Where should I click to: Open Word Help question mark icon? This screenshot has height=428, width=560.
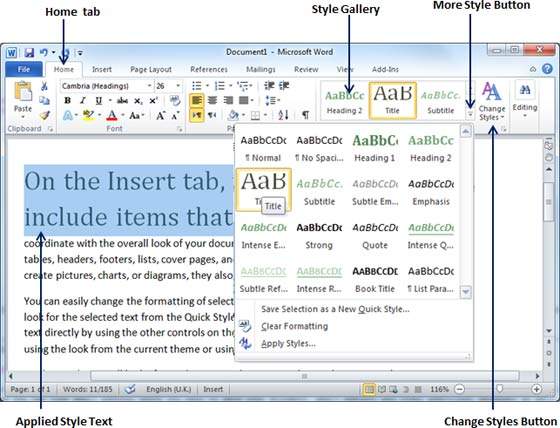coord(547,69)
